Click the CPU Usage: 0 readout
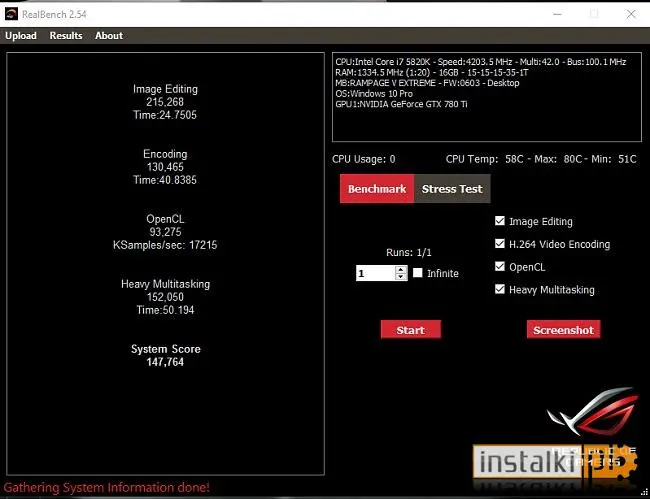Screen dimensions: 650x499 [364, 159]
